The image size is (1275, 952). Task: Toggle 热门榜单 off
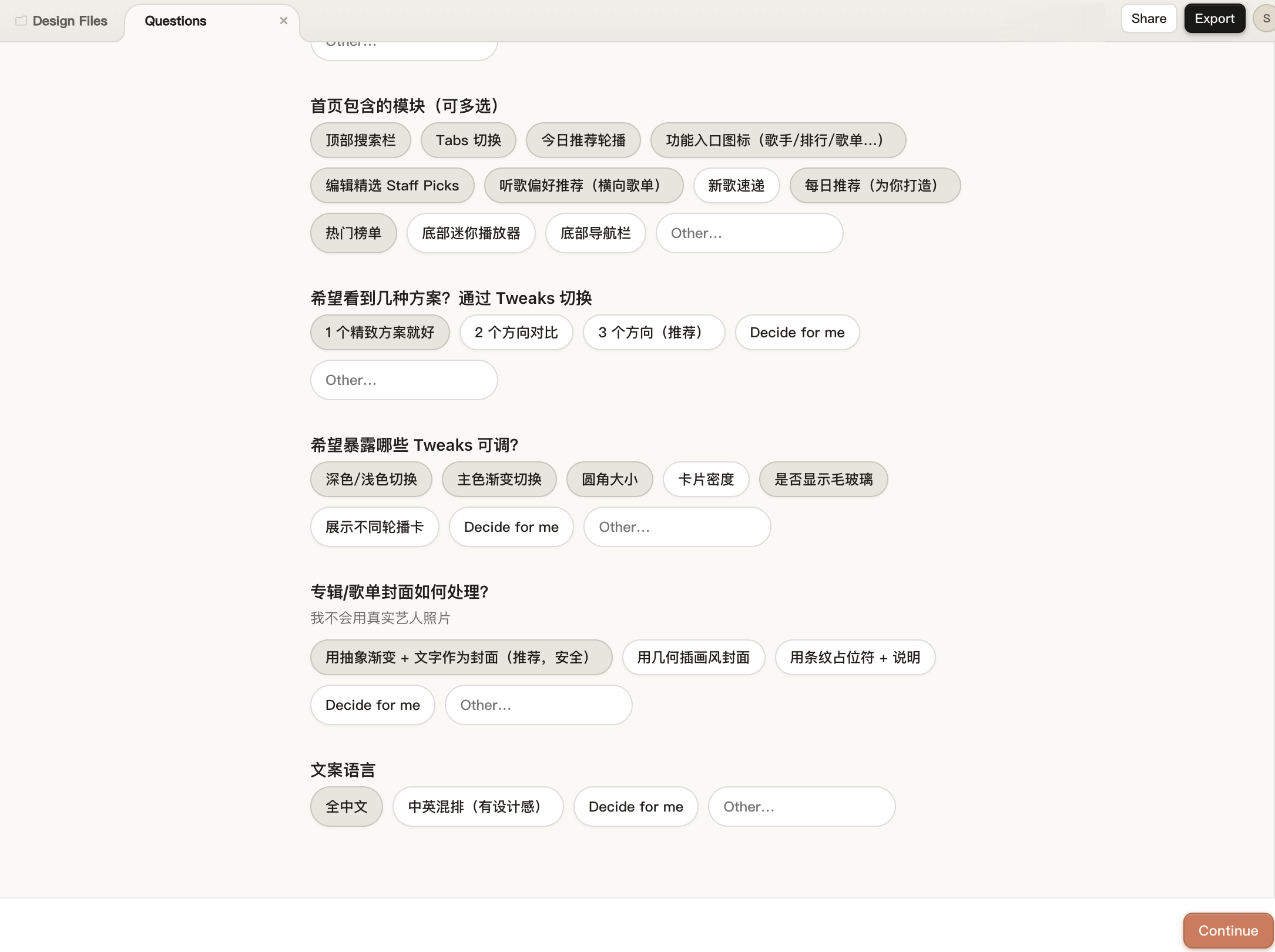pos(353,233)
